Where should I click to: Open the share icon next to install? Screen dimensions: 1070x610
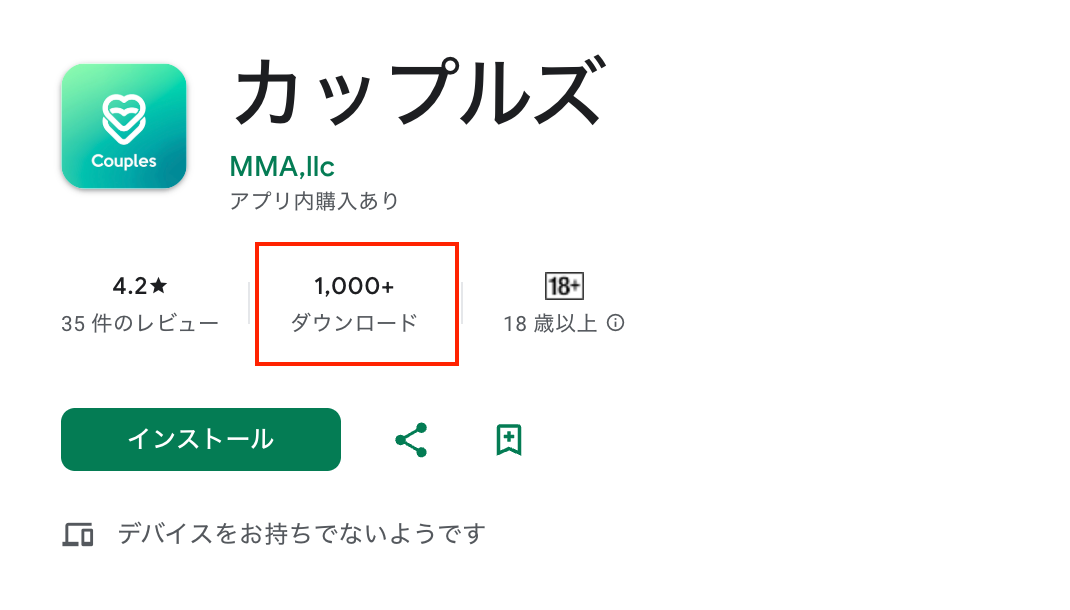(411, 440)
